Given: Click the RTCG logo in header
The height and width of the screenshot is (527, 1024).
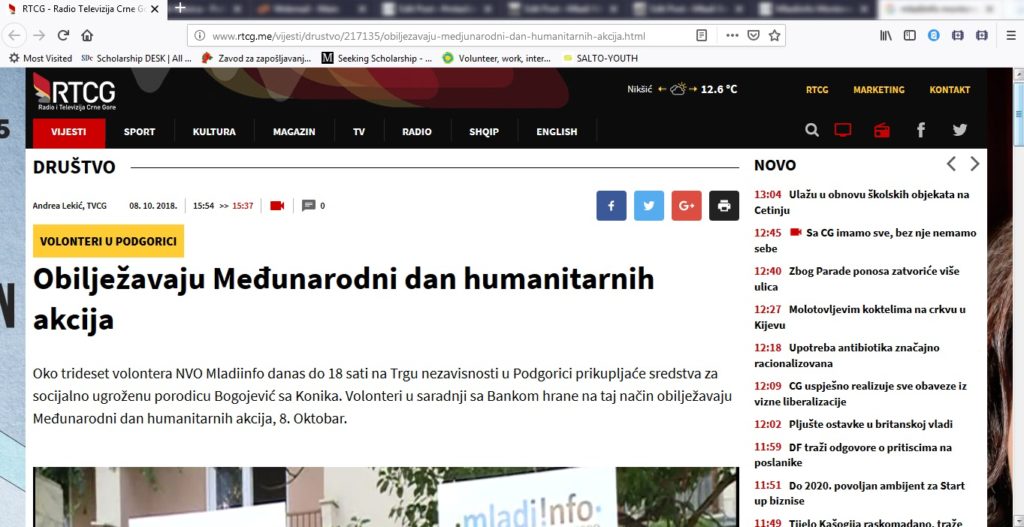Looking at the screenshot, I should 75,92.
